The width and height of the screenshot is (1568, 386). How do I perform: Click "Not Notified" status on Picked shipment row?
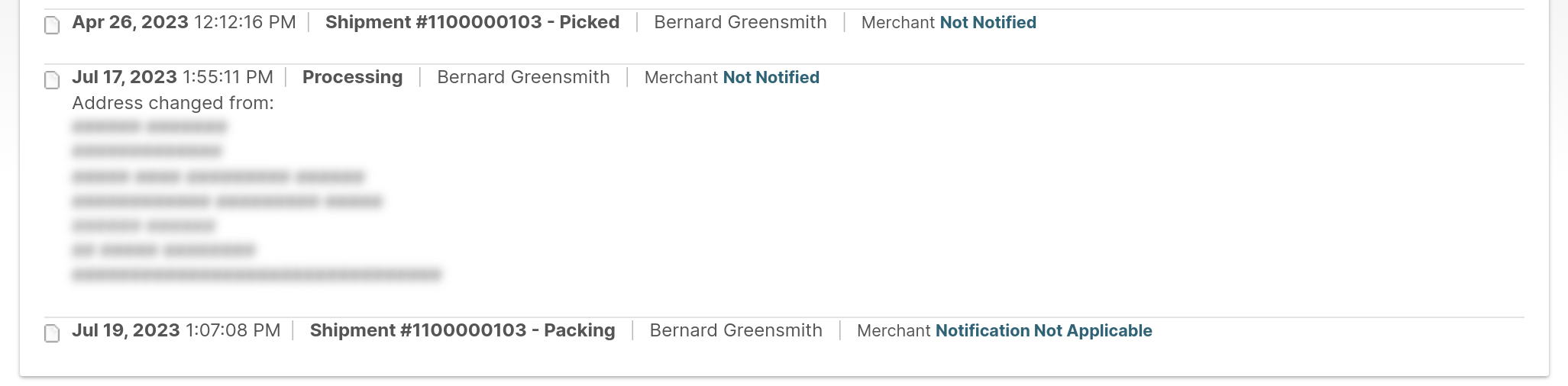coord(988,23)
